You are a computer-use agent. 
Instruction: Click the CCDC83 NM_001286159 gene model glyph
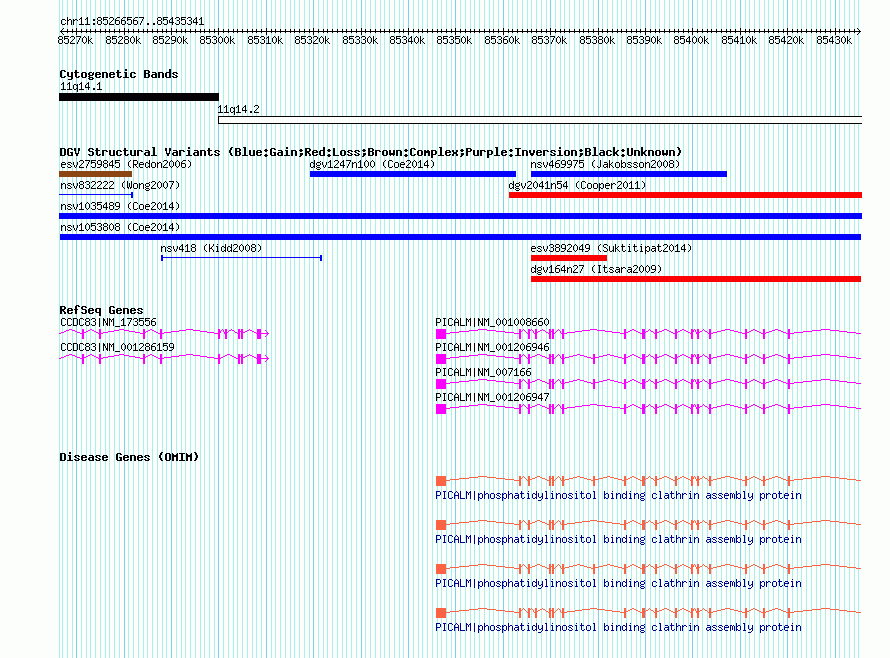click(164, 359)
